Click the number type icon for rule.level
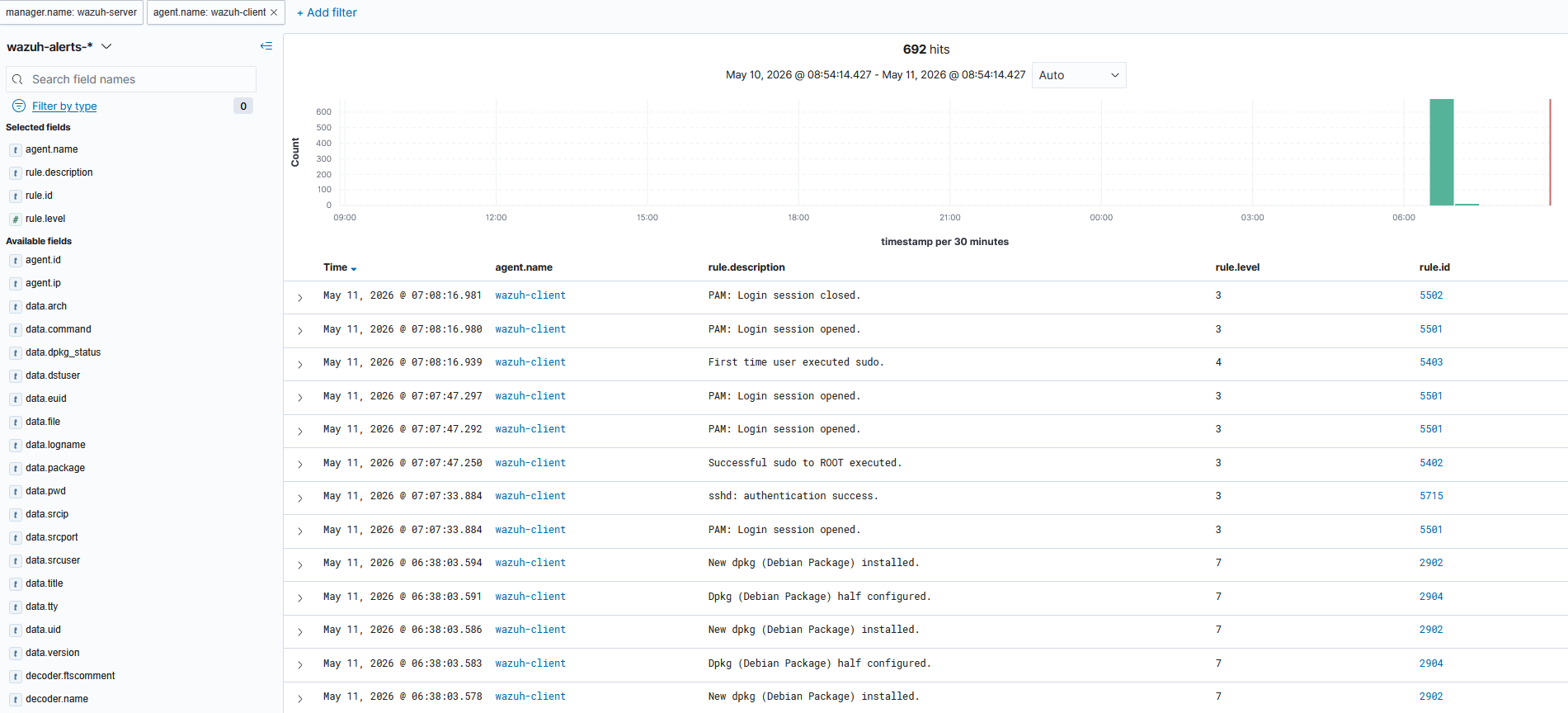This screenshot has width=1568, height=713. pyautogui.click(x=16, y=220)
